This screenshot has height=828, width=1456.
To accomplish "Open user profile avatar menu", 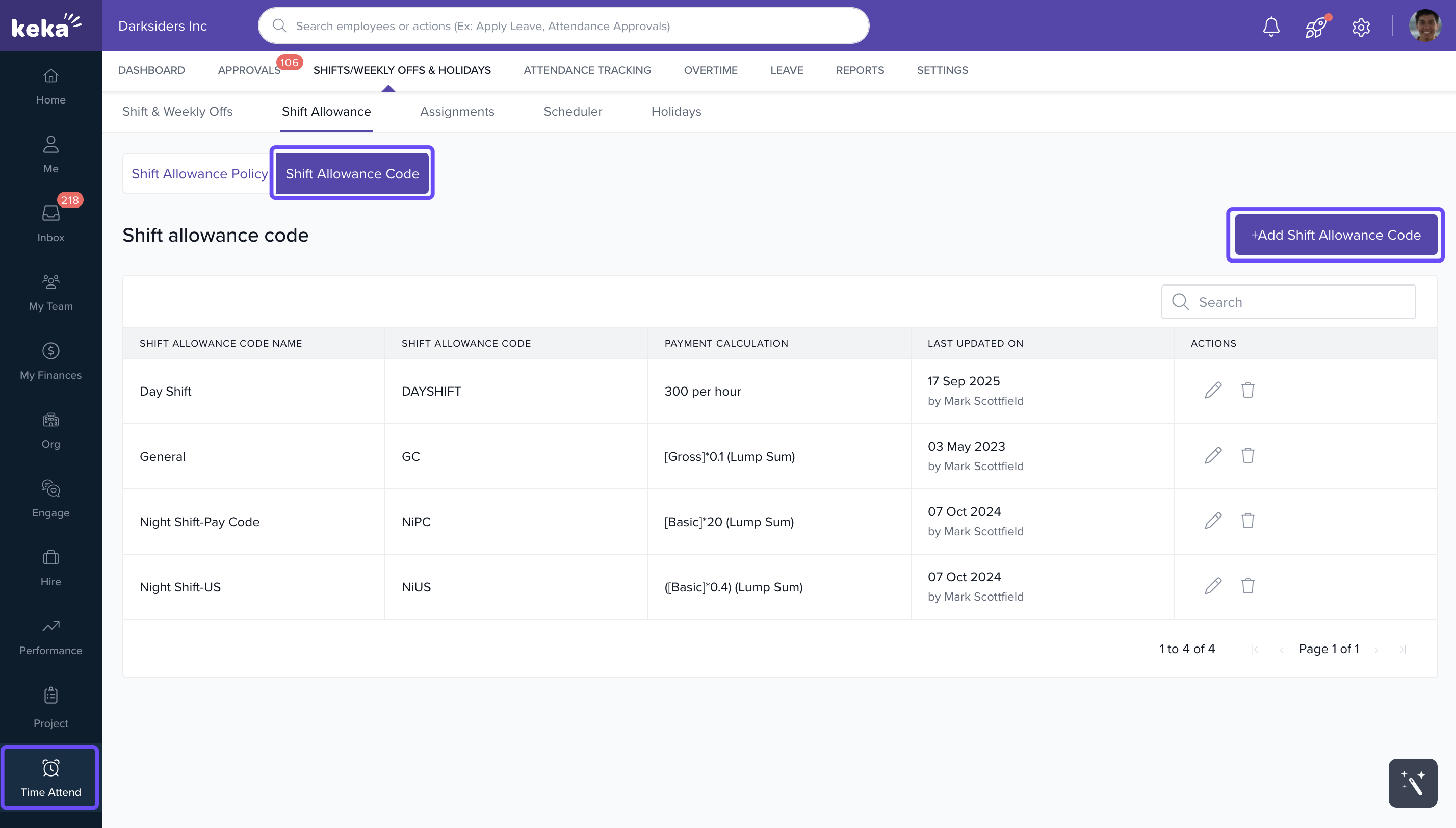I will (1424, 26).
